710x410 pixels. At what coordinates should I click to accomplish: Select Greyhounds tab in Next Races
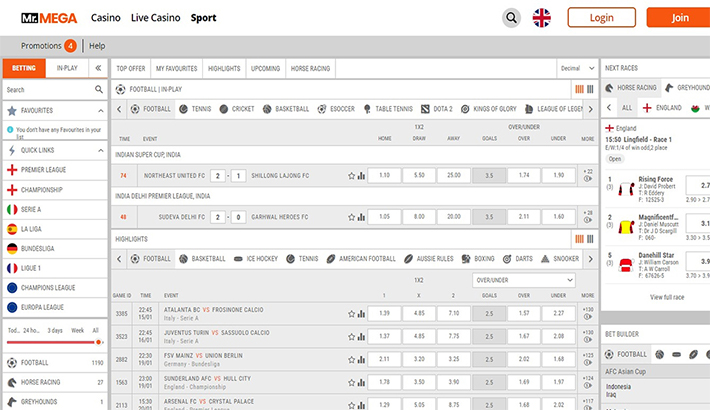(686, 87)
